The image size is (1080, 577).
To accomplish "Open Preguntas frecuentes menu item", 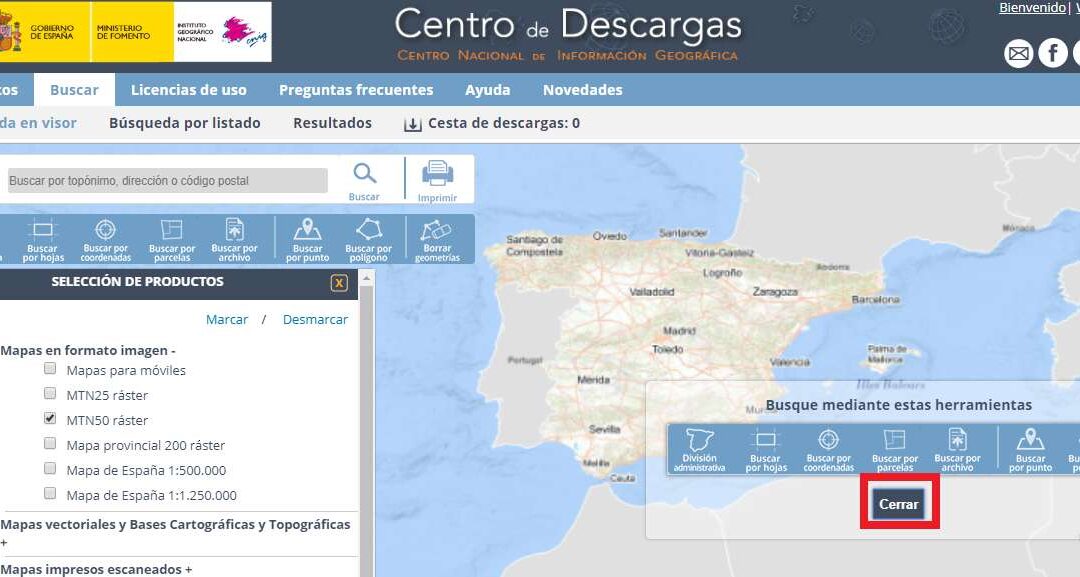I will tap(356, 90).
